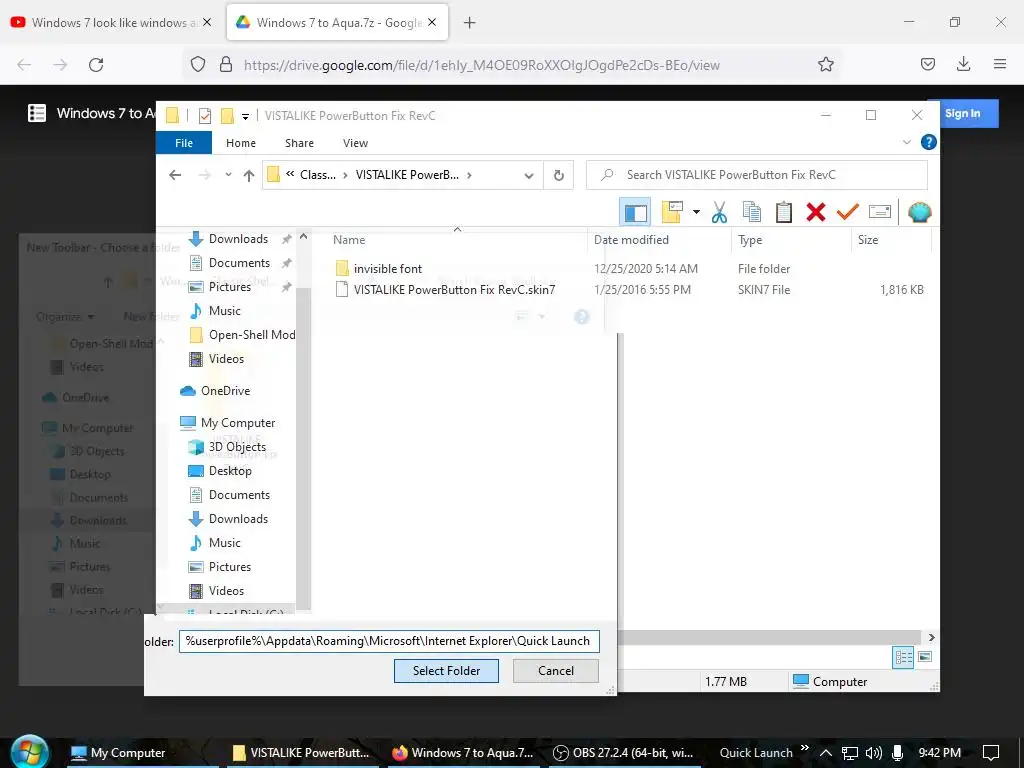Sort files by the Name column

[x=349, y=240]
